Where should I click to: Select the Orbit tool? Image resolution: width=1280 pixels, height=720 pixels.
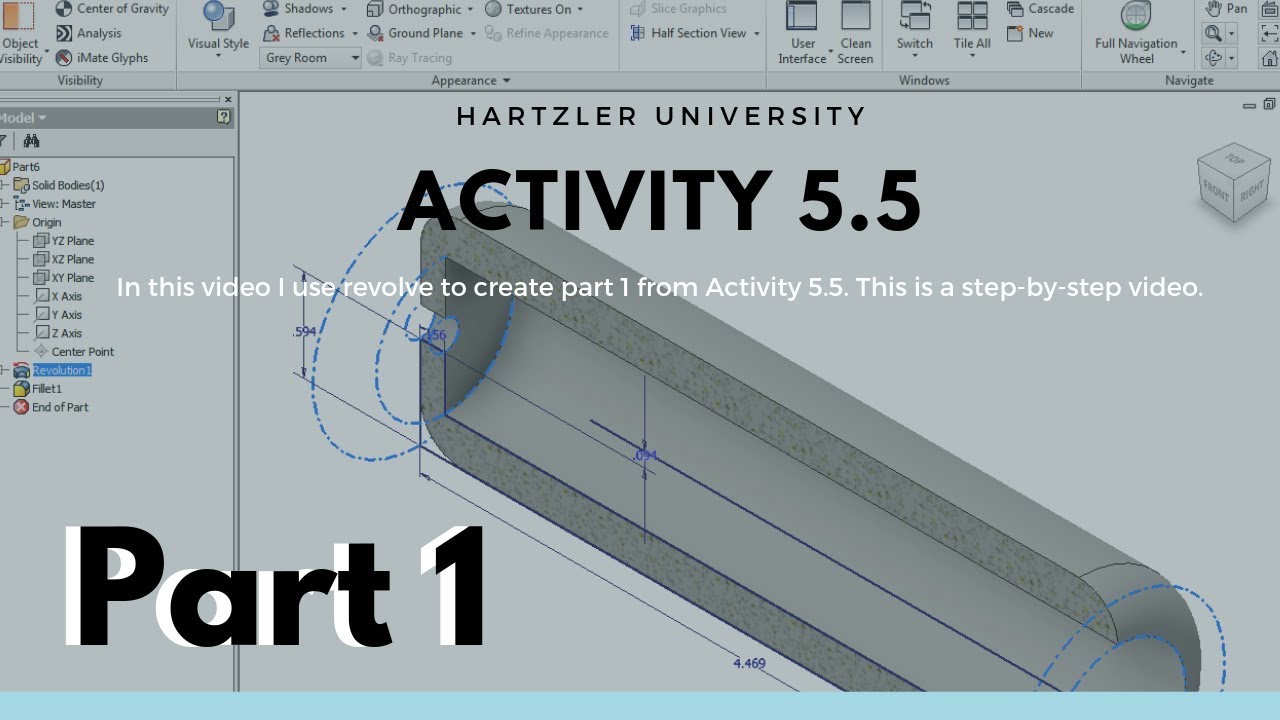(x=1213, y=58)
